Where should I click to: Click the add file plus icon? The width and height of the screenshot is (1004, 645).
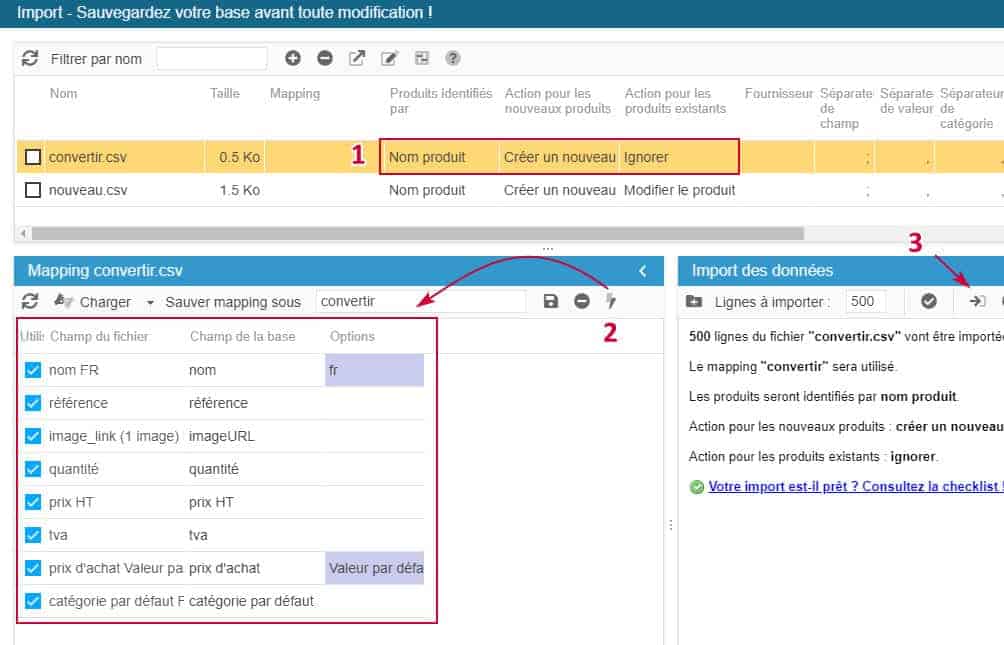[293, 59]
